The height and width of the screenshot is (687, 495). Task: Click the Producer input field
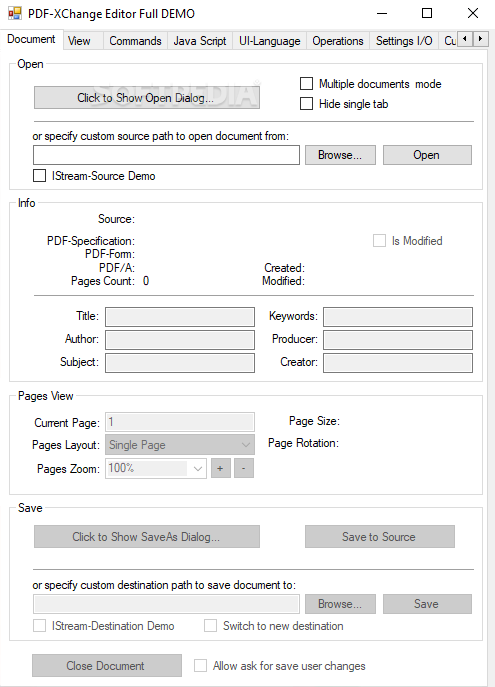click(x=398, y=340)
